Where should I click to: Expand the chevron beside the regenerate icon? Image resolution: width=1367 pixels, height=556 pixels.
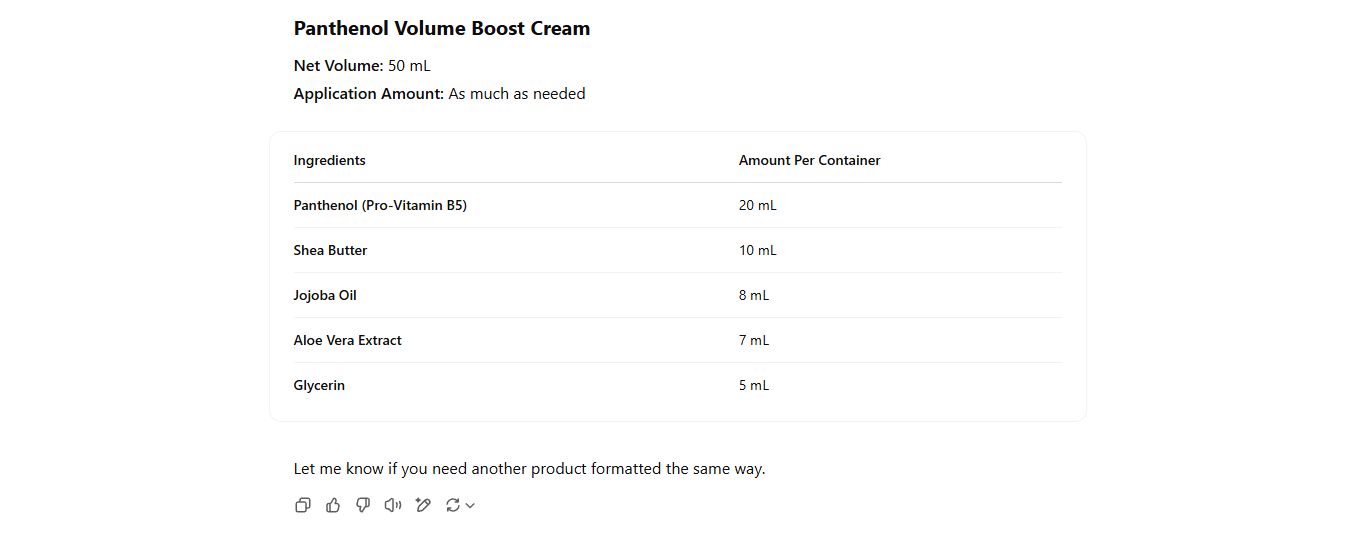point(470,506)
